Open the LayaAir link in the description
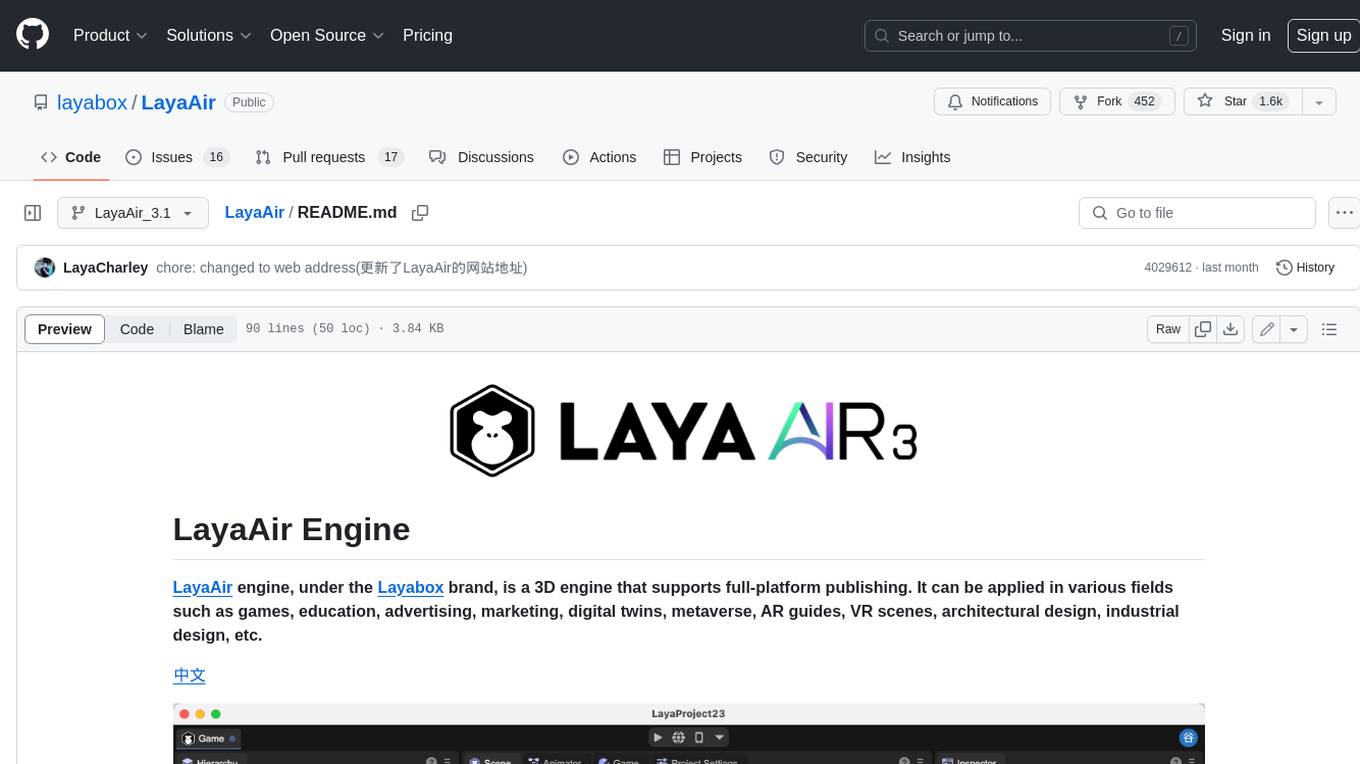Screen dimensions: 1360x764 (x=203, y=587)
